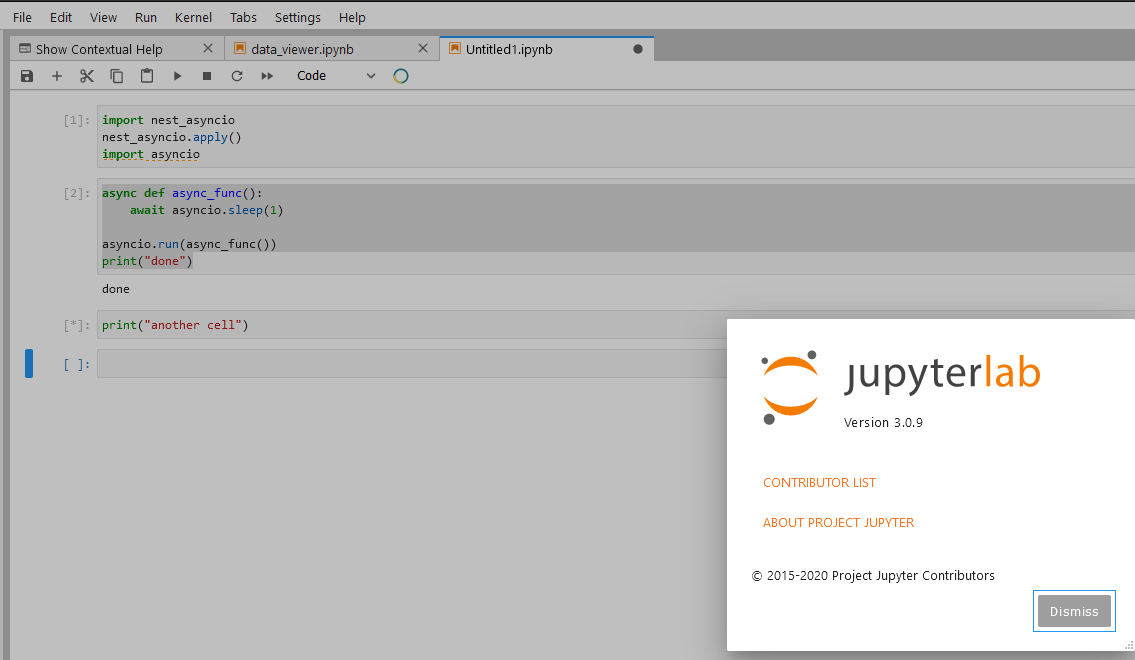The height and width of the screenshot is (660, 1135).
Task: Save the notebook with the floppy disk icon
Action: tap(27, 76)
